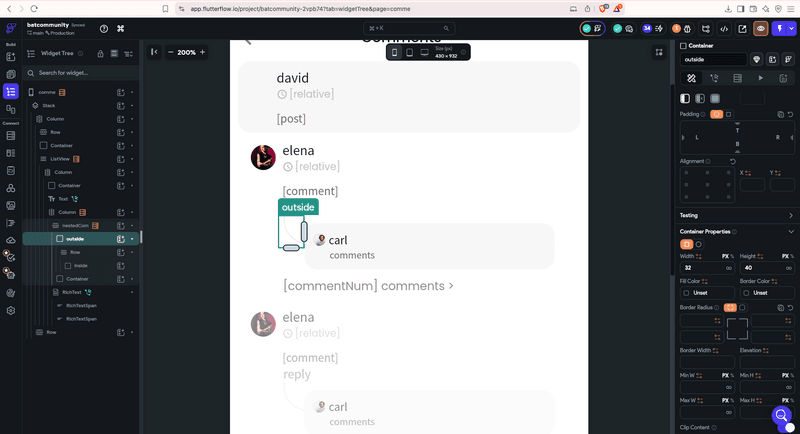Open the code view icon in top toolbar
Image resolution: width=800 pixels, height=434 pixels.
[724, 29]
